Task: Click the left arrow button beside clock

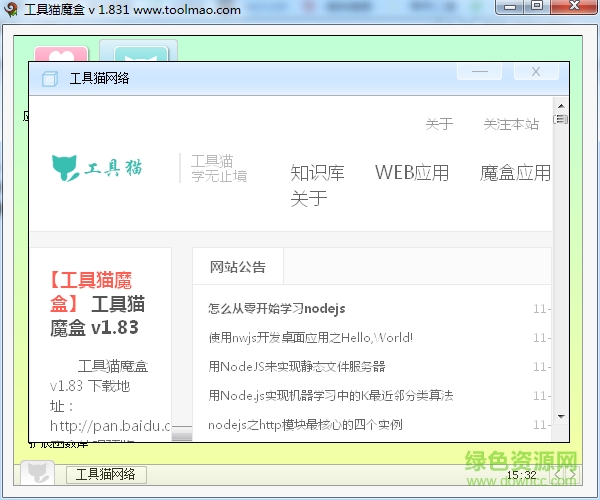Action: pyautogui.click(x=558, y=475)
